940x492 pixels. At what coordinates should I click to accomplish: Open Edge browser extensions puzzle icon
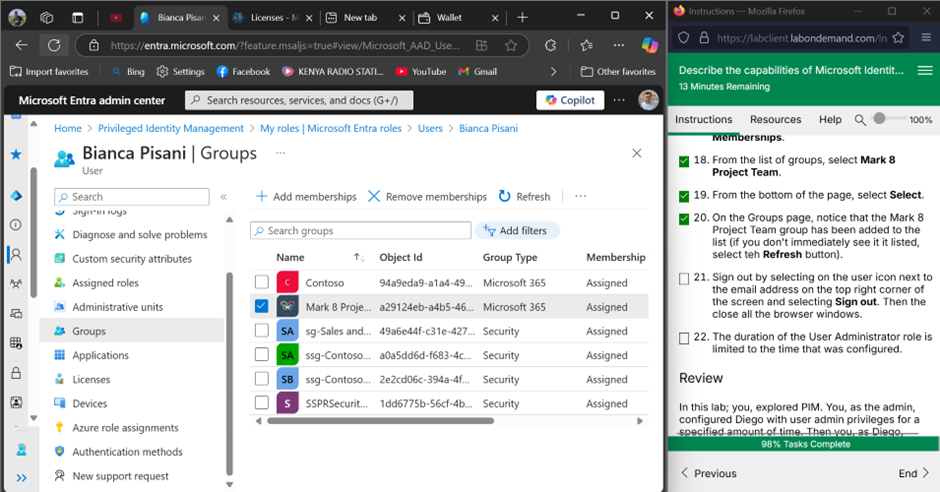click(x=550, y=45)
